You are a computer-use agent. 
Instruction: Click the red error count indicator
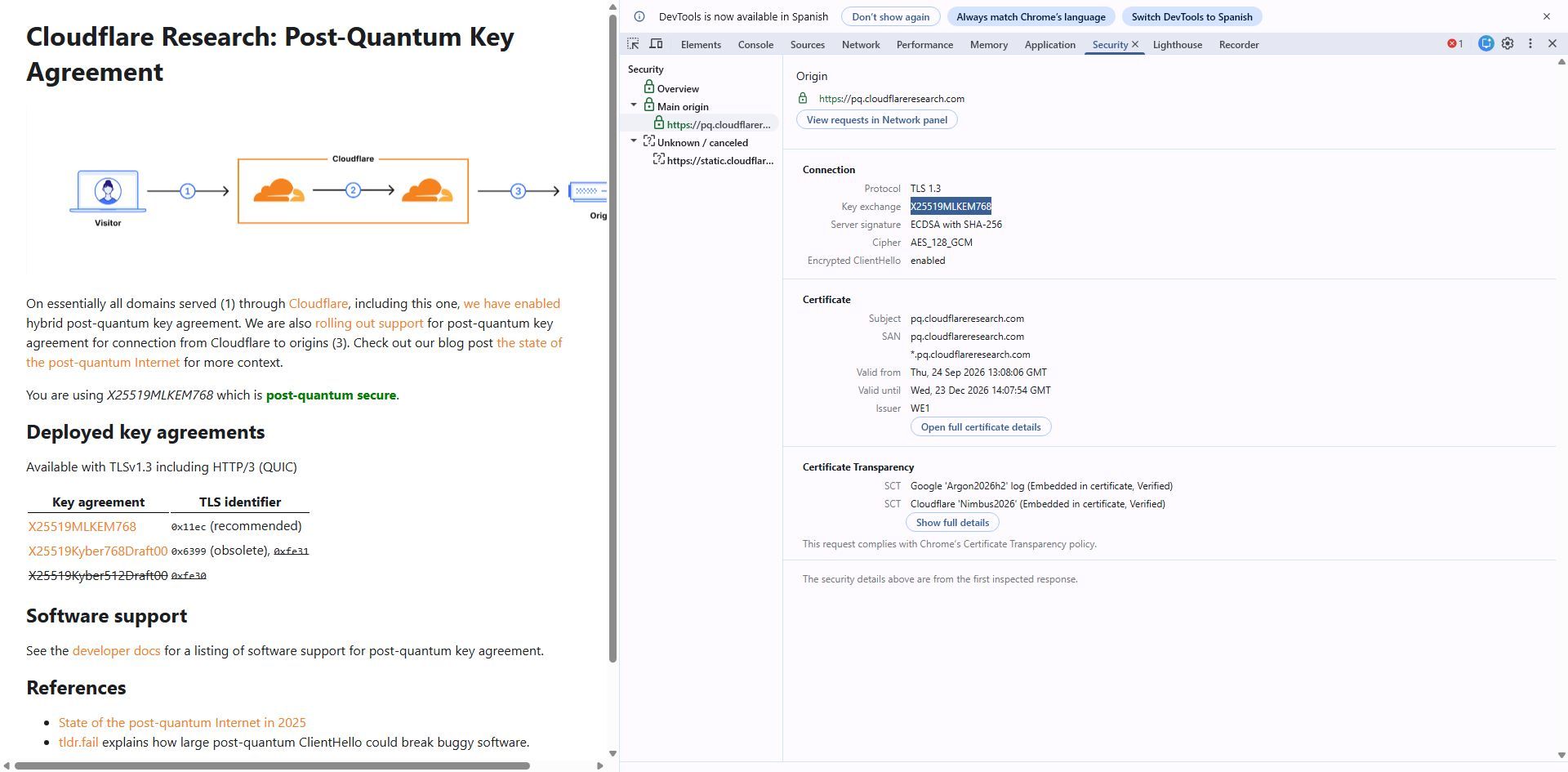(x=1455, y=44)
